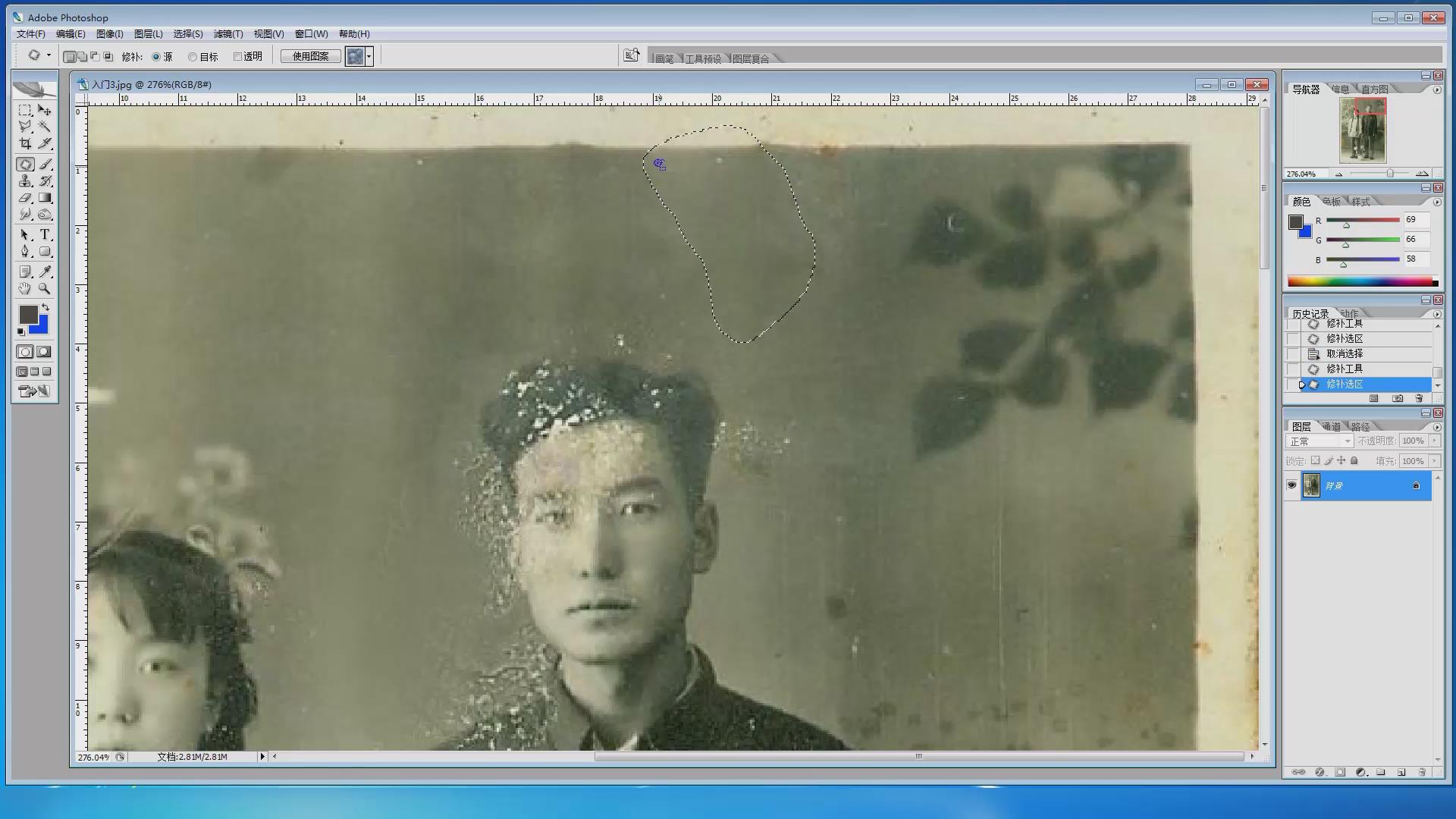Image resolution: width=1456 pixels, height=819 pixels.
Task: Toggle lock all icon
Action: click(x=1354, y=460)
